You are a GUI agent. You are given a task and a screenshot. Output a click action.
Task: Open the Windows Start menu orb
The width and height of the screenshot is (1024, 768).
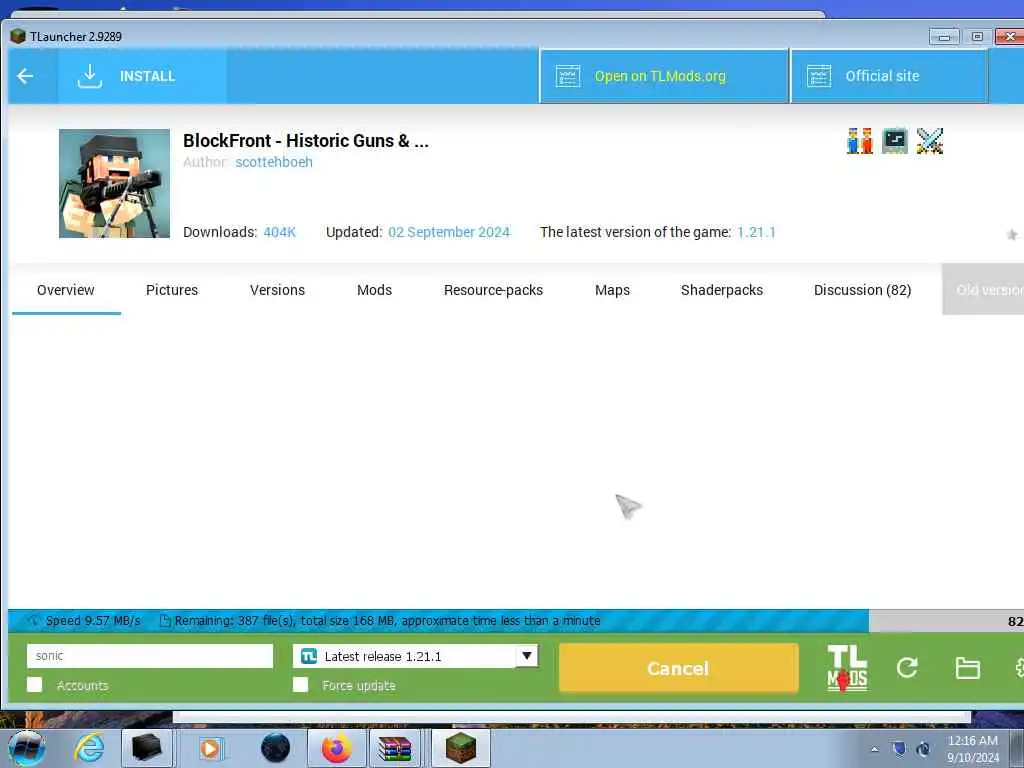(x=27, y=748)
